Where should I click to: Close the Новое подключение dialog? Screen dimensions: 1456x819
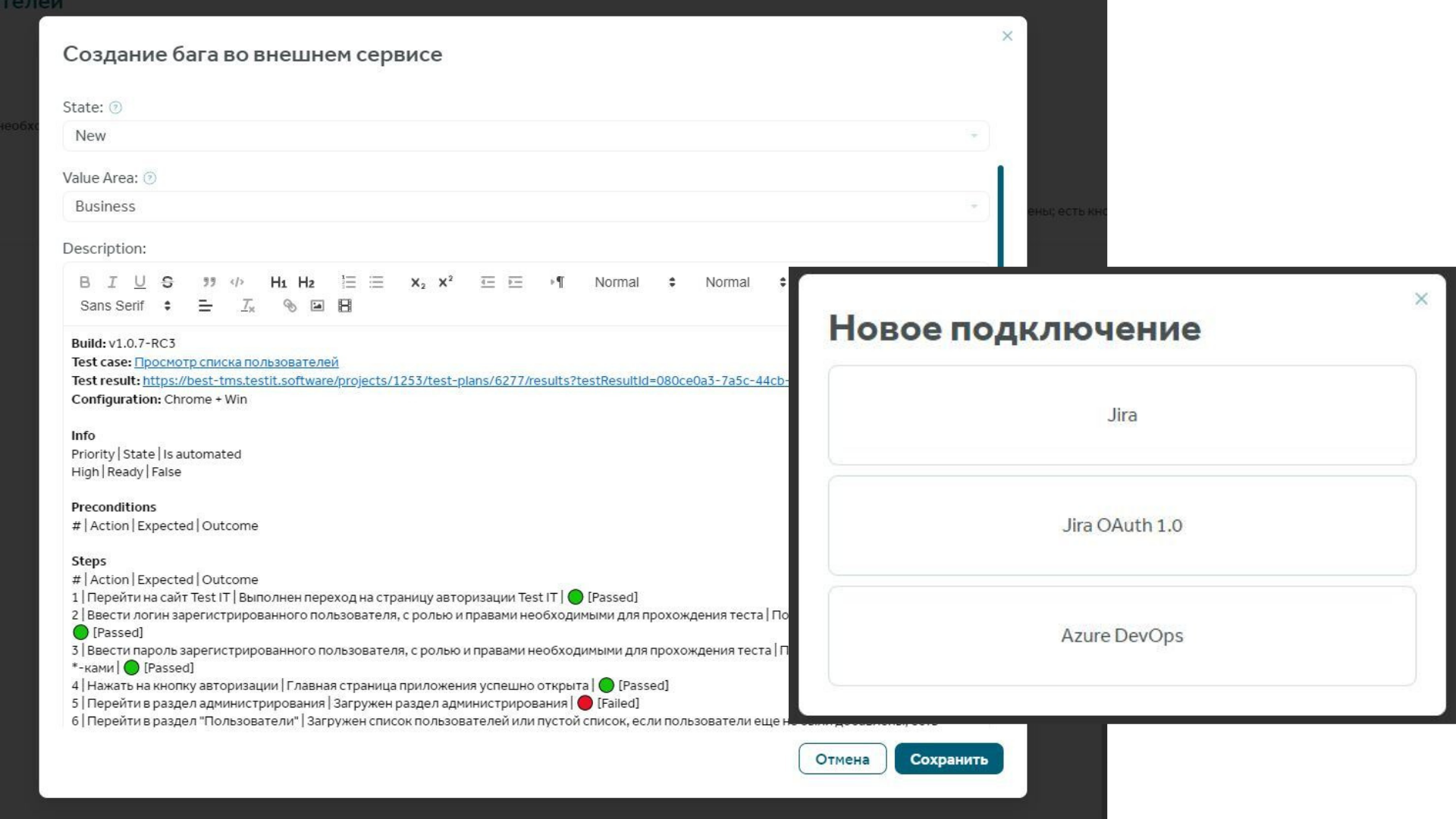click(1421, 299)
